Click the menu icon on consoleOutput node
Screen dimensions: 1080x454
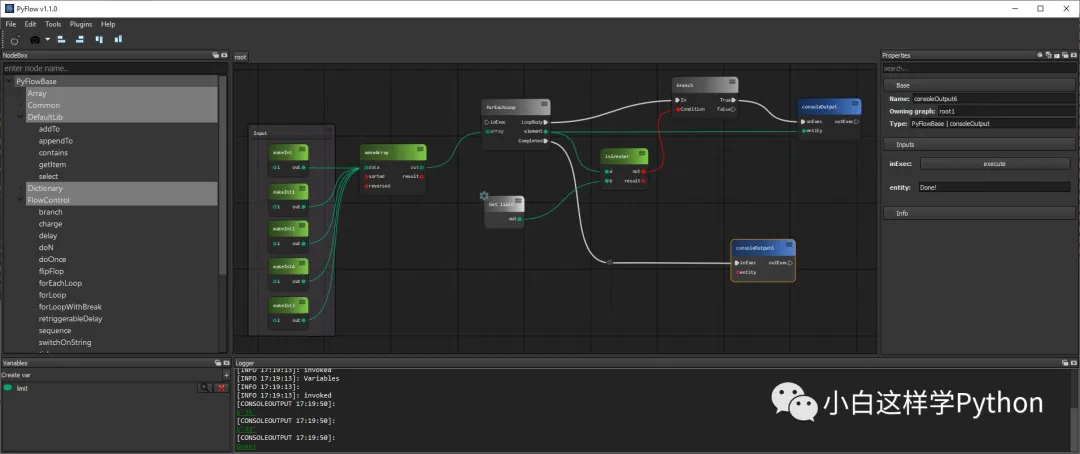click(855, 105)
